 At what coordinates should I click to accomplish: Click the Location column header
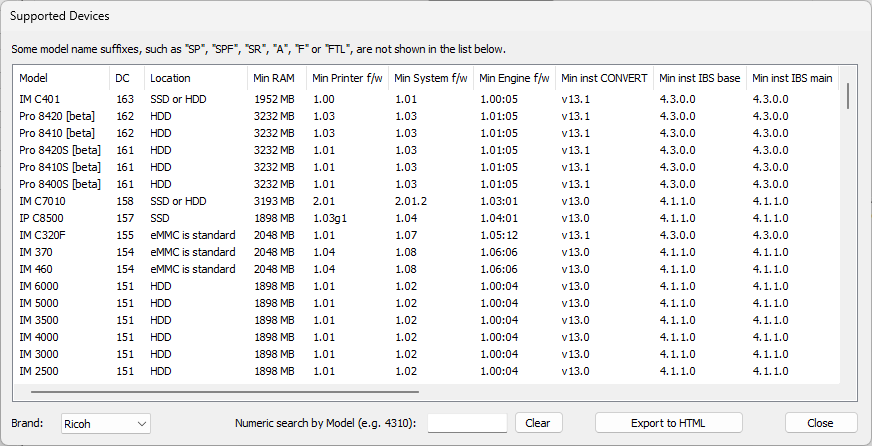[195, 78]
